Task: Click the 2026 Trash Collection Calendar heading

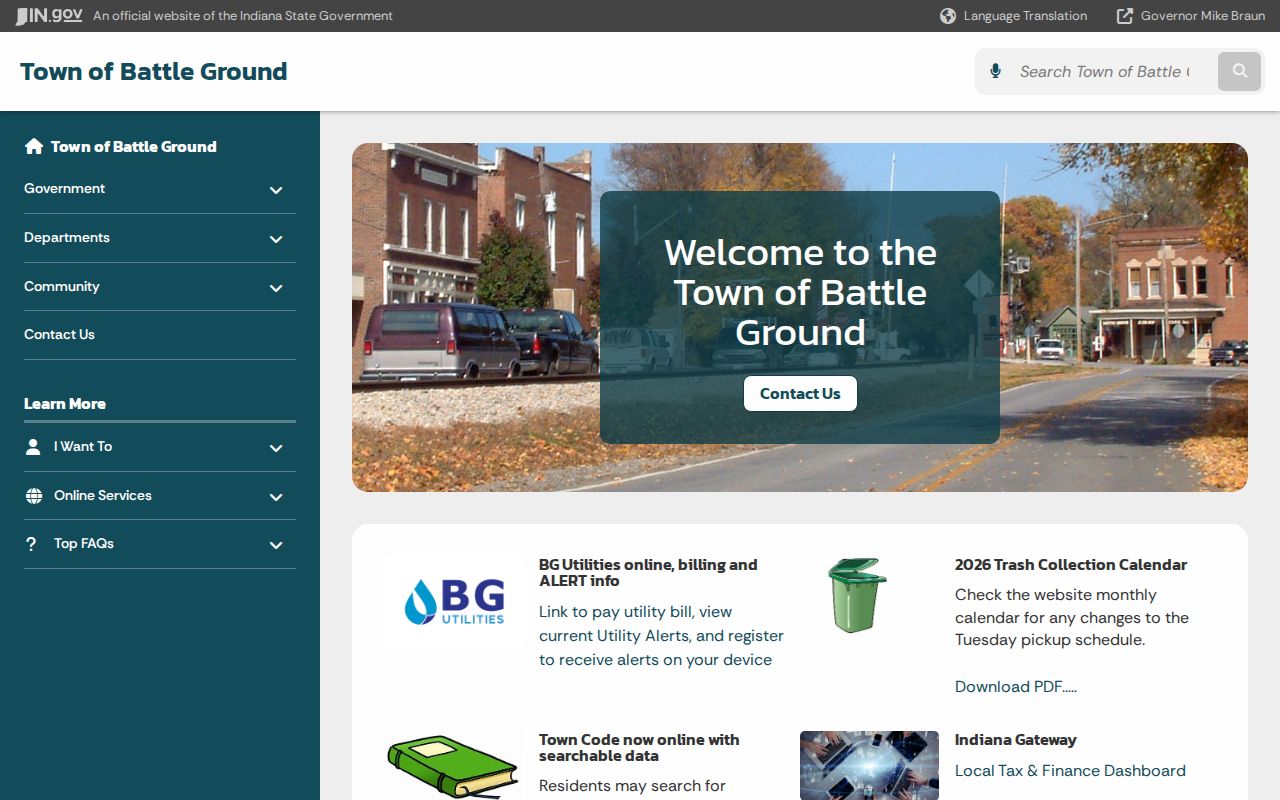Action: click(1071, 564)
